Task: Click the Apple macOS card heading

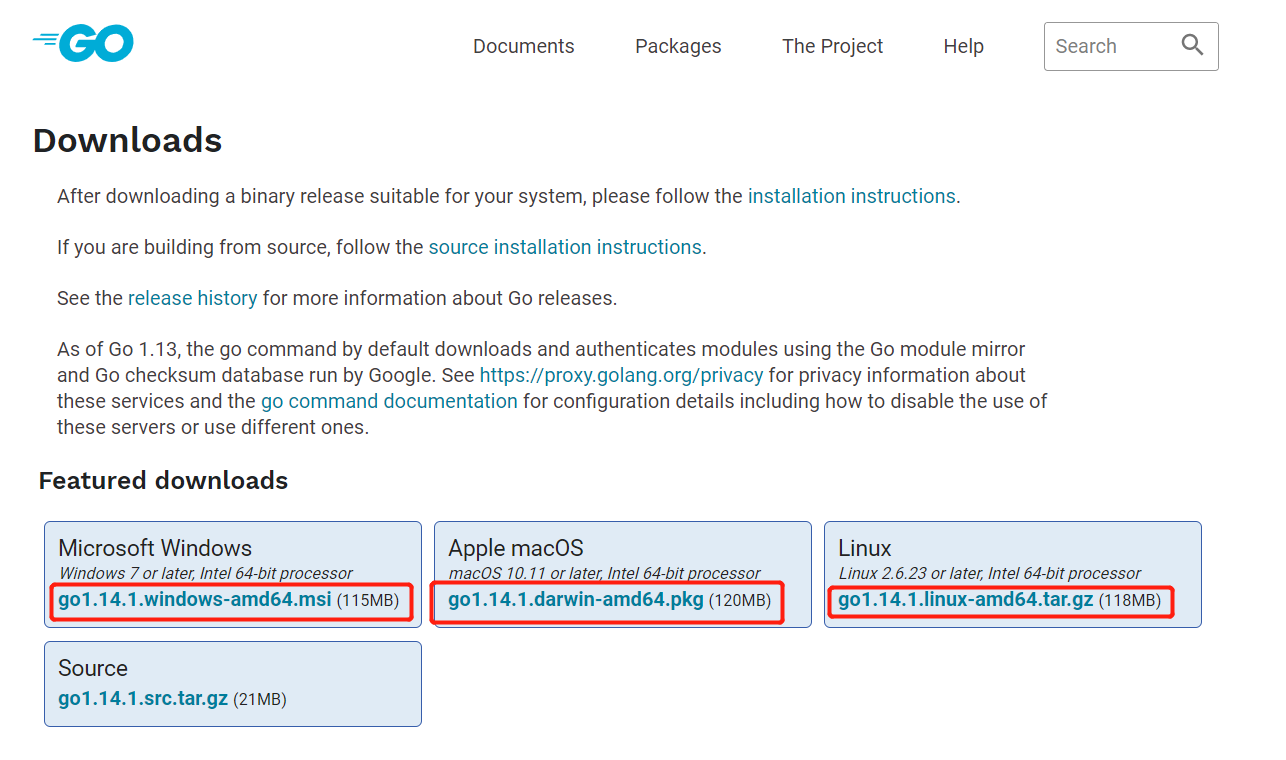Action: tap(516, 548)
